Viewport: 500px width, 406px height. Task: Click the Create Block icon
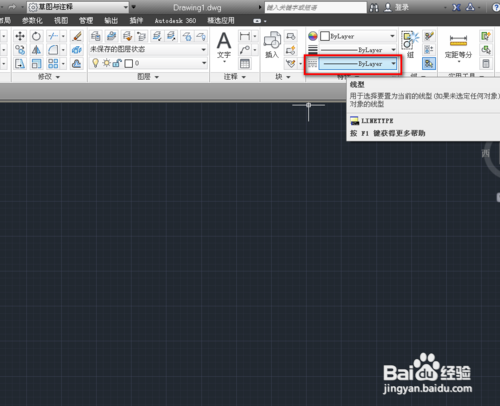tap(291, 36)
